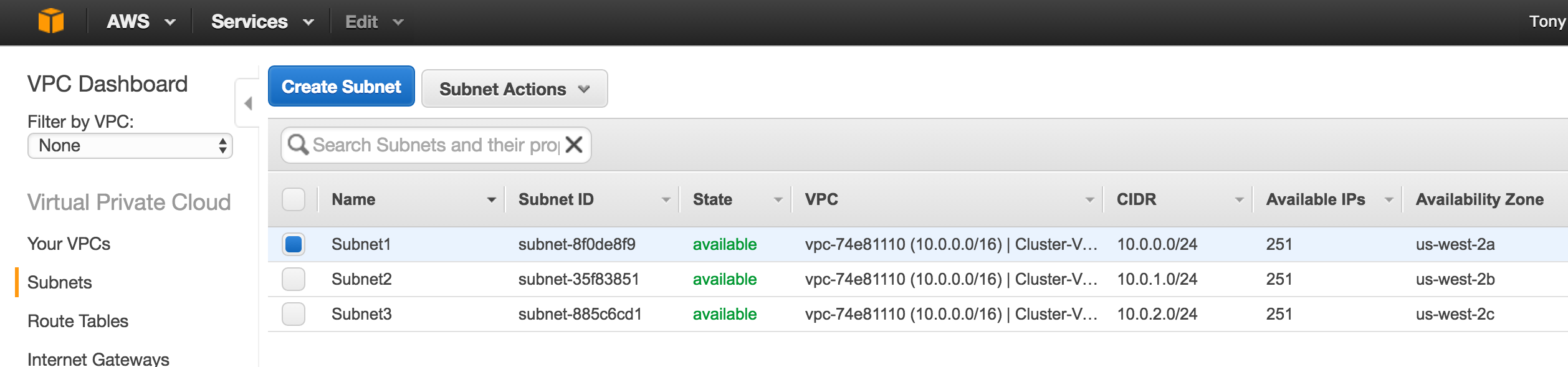Expand the Services menu

[262, 22]
